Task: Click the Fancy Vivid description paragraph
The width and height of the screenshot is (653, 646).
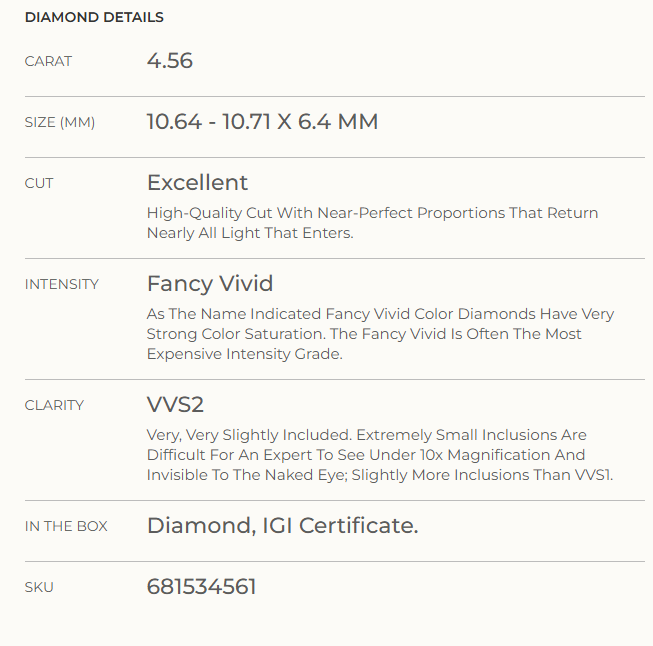Action: (x=381, y=334)
